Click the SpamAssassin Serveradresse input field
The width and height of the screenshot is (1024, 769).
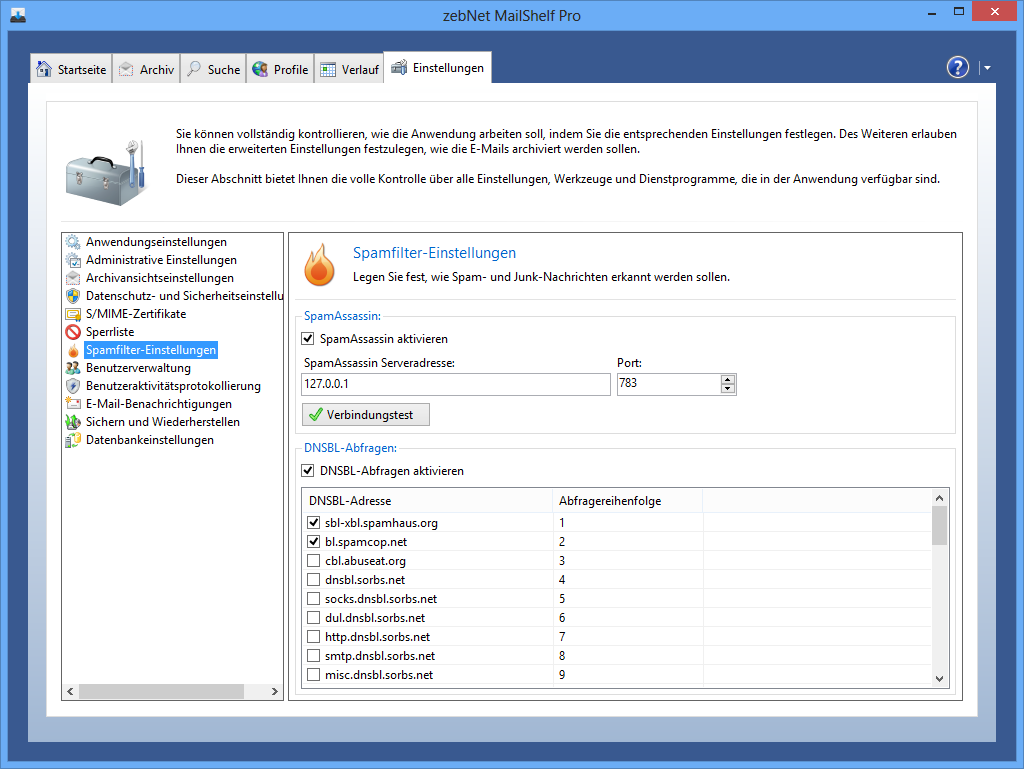455,384
